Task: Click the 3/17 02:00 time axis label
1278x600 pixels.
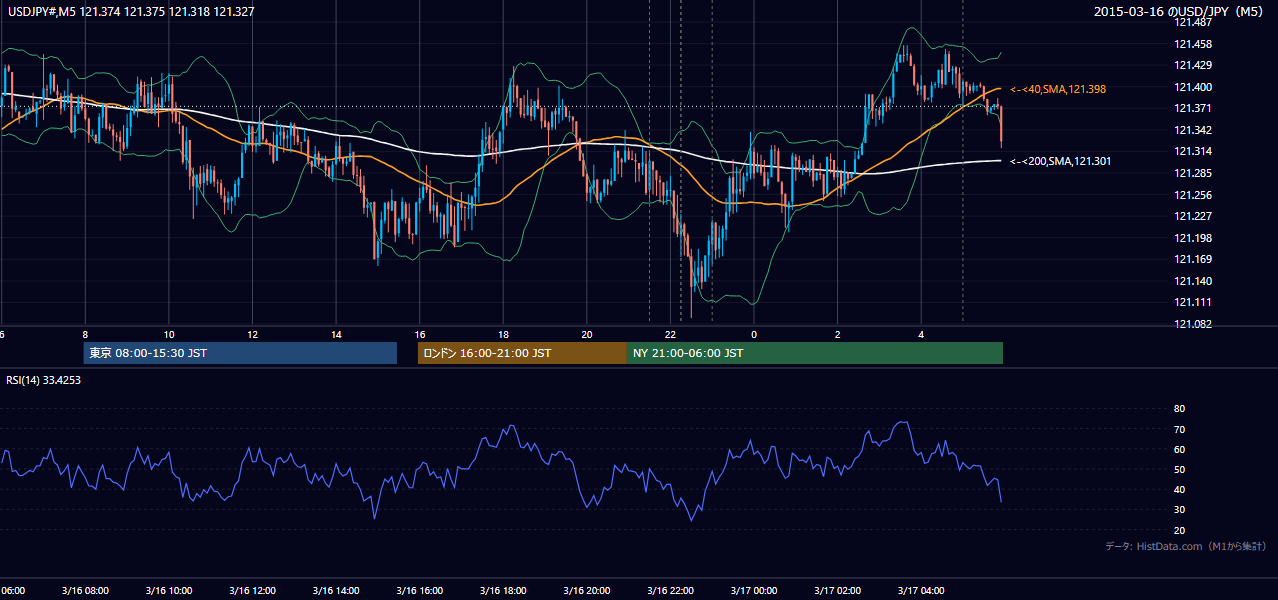Action: [x=837, y=591]
